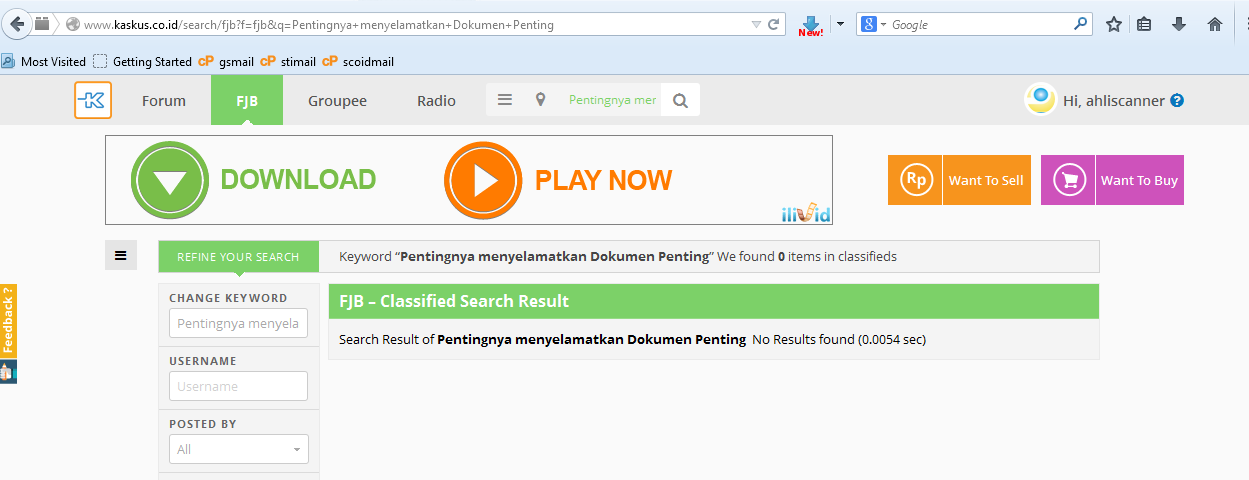Click the Kaskus search magnifier button
Image resolution: width=1249 pixels, height=480 pixels.
(680, 100)
